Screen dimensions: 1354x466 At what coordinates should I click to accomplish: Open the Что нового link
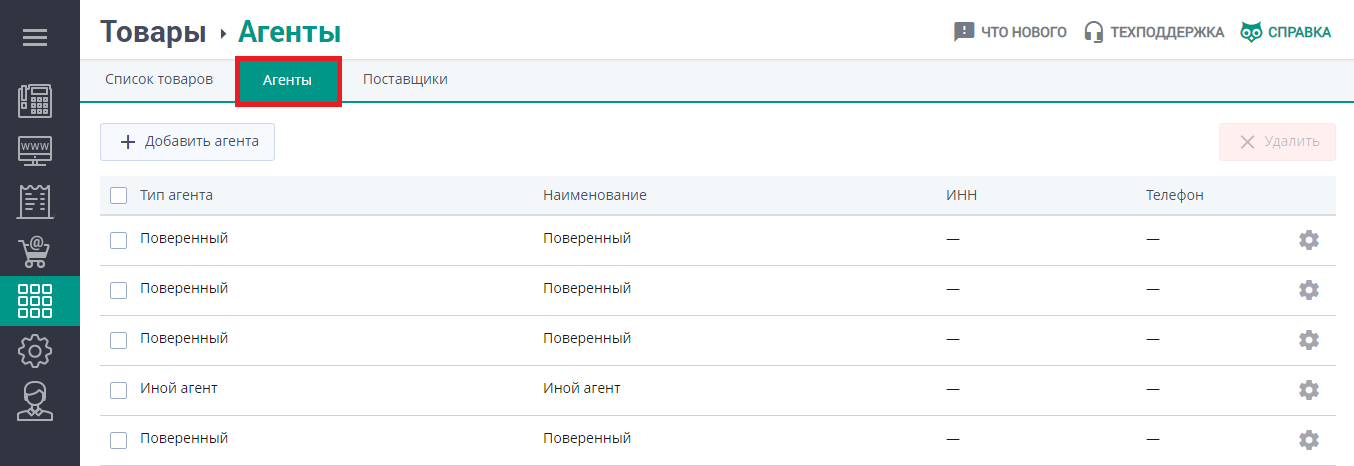point(1010,32)
